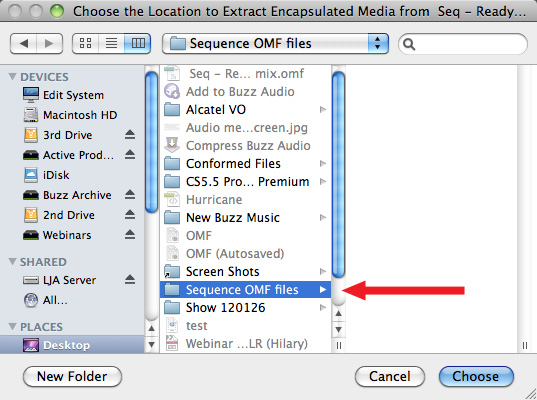This screenshot has height=400, width=537.
Task: Click the Cancel button
Action: [390, 376]
